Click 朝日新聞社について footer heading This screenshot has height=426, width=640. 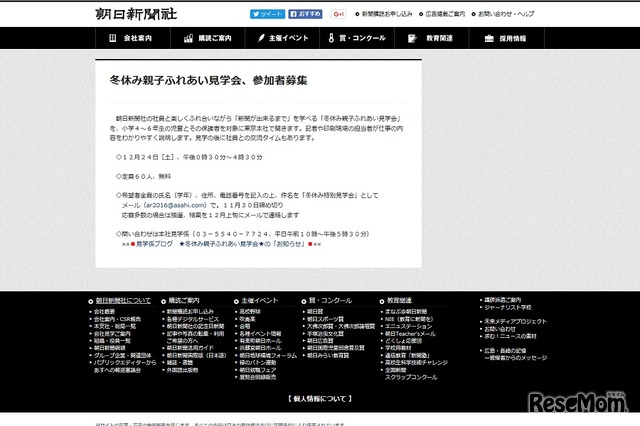click(123, 300)
